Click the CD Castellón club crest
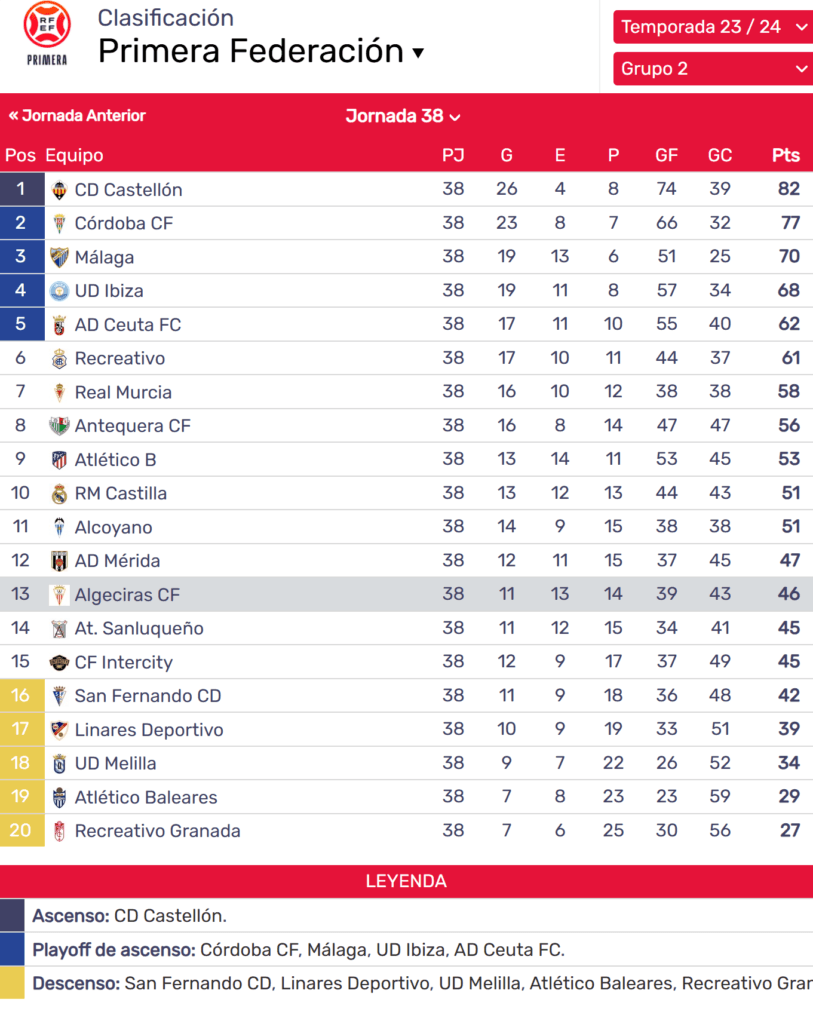The image size is (813, 1024). point(60,190)
